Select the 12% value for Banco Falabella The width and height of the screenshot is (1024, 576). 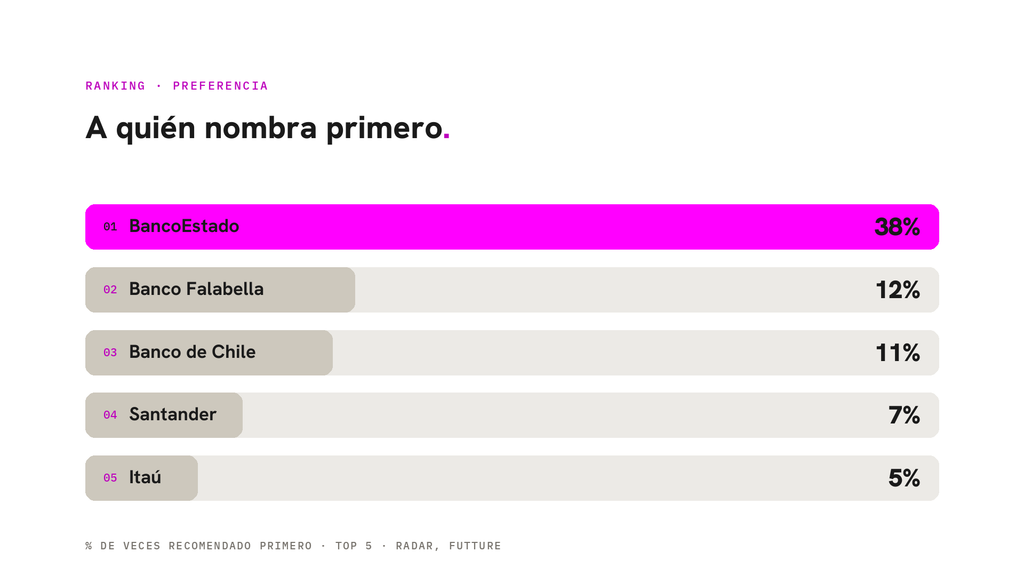[x=897, y=290]
